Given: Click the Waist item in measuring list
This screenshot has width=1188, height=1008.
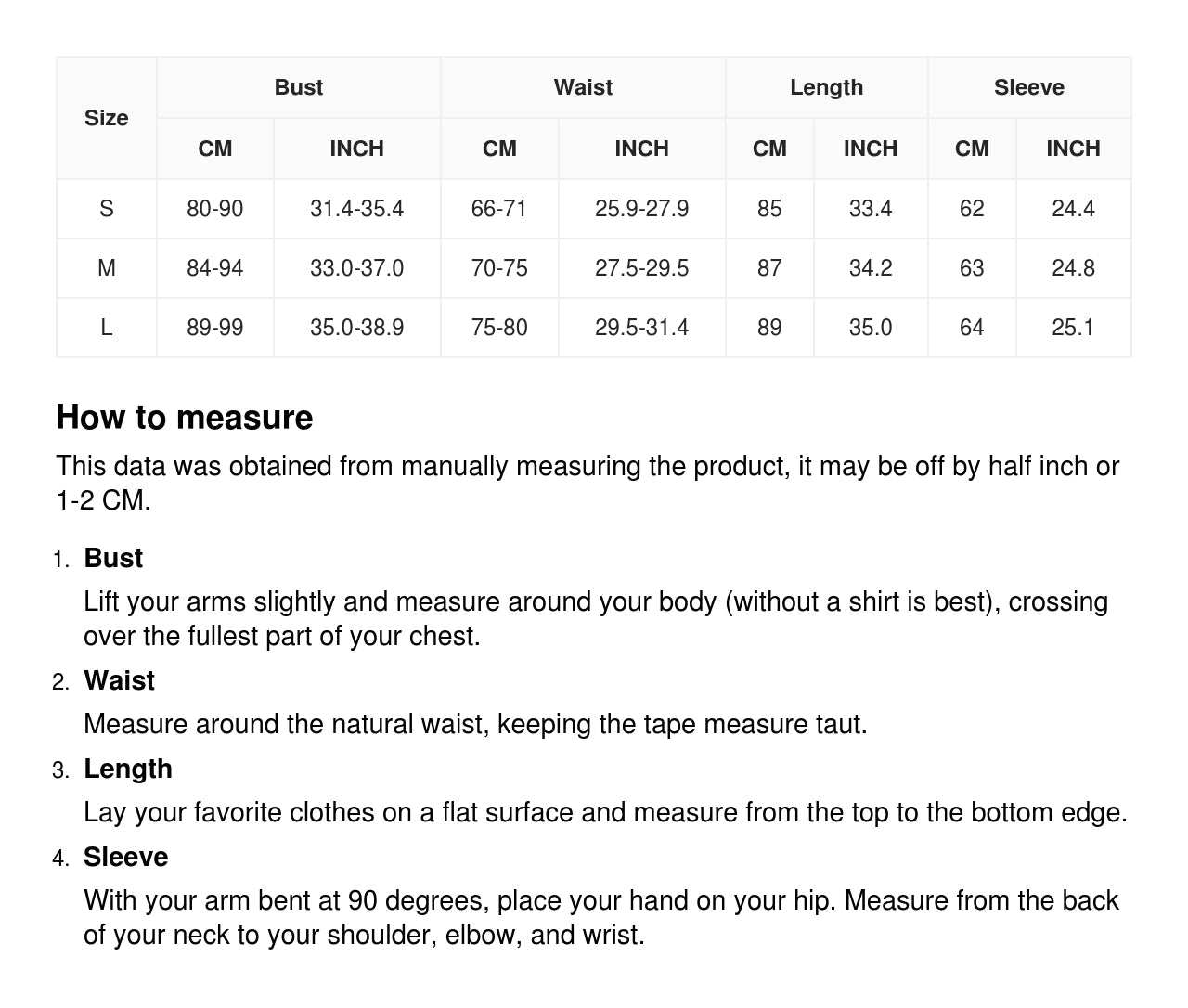Looking at the screenshot, I should pos(119,680).
